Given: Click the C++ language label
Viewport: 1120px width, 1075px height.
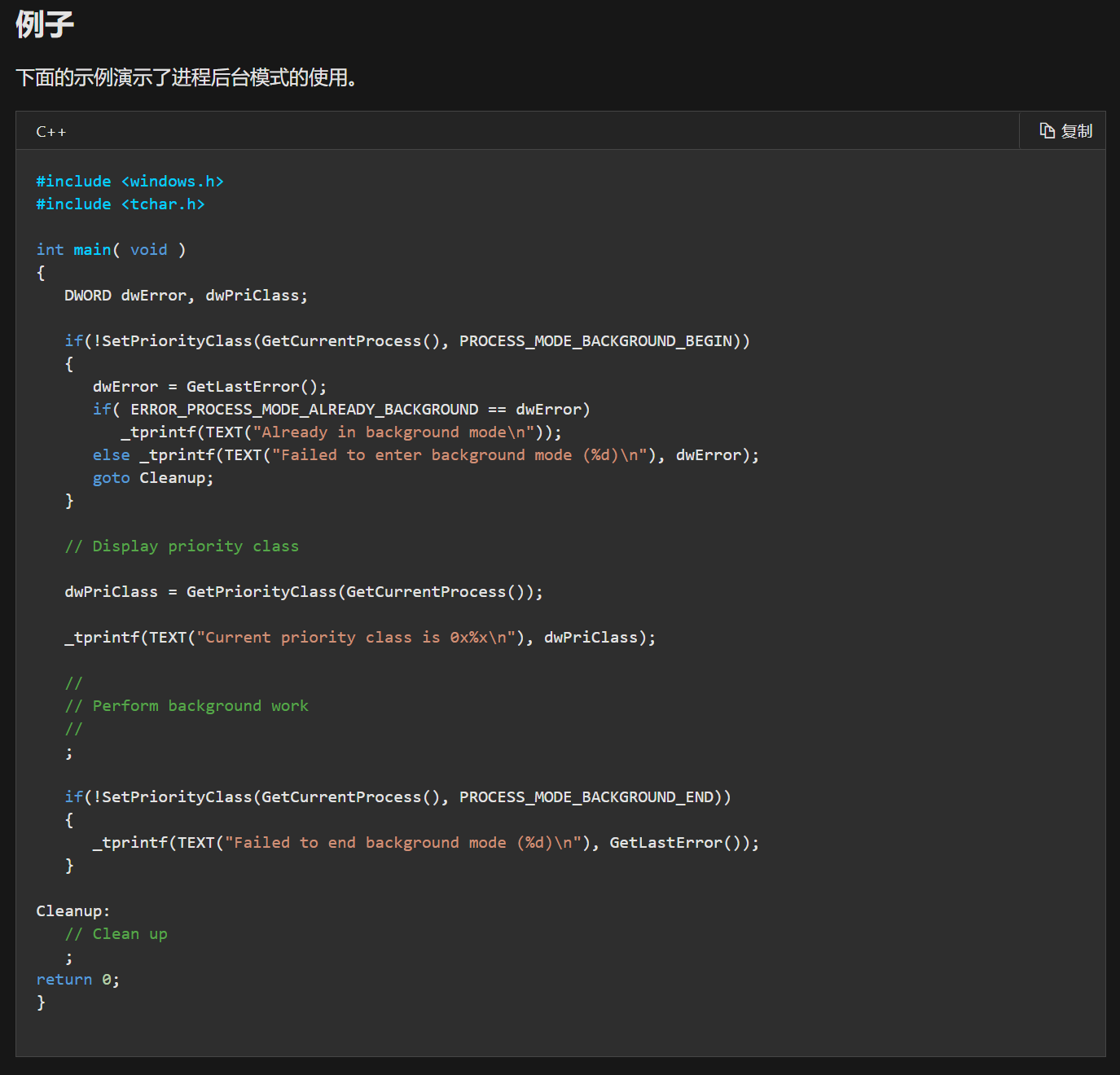Looking at the screenshot, I should click(x=51, y=132).
